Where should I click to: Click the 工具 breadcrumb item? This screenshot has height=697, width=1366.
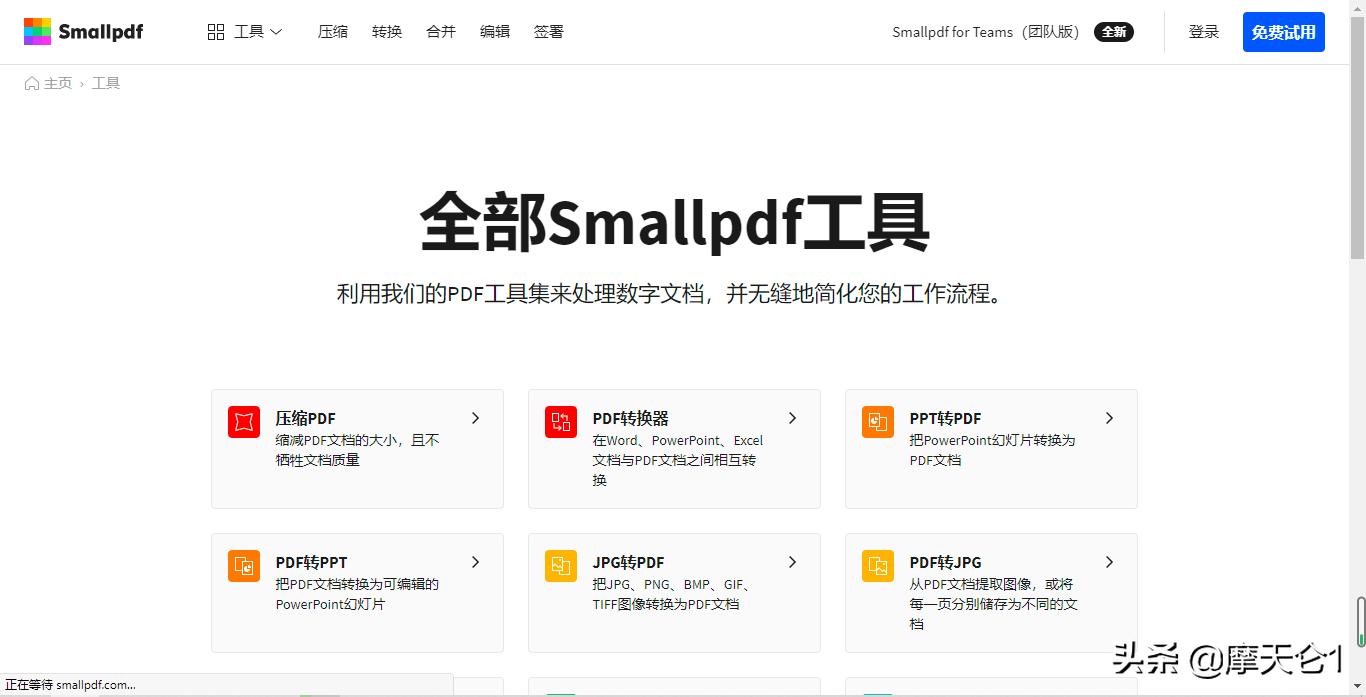tap(106, 83)
